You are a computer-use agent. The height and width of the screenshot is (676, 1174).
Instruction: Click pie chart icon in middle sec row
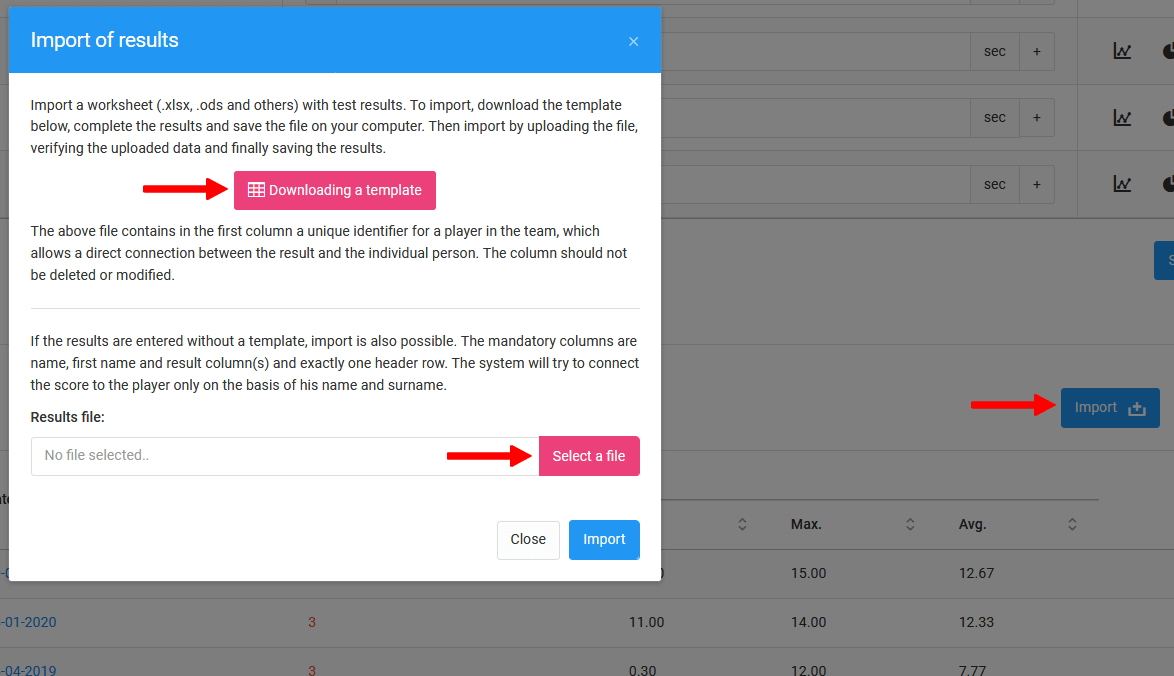pyautogui.click(x=1168, y=118)
